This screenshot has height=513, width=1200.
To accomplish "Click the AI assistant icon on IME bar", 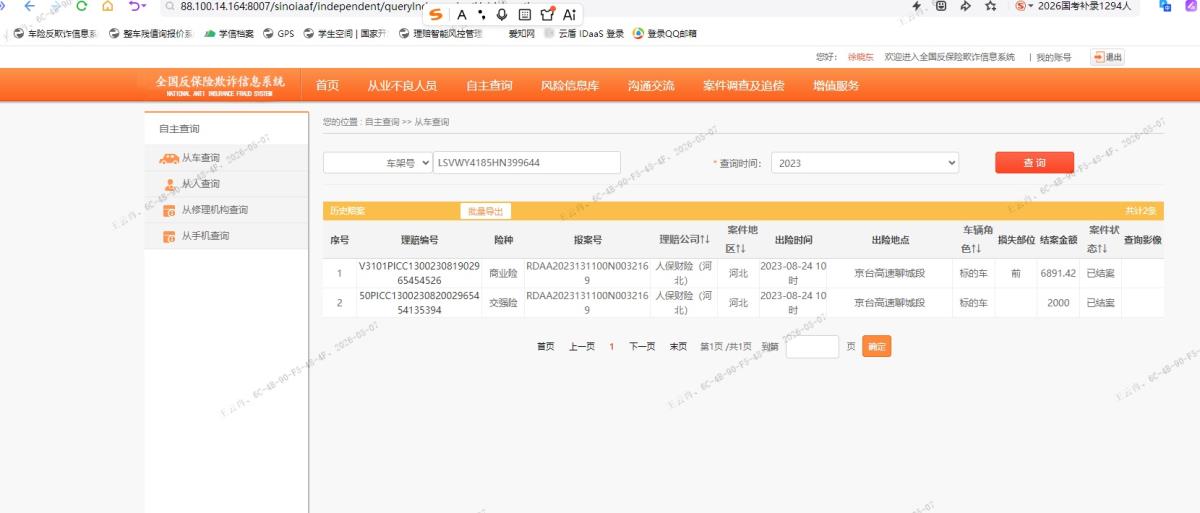I will click(570, 14).
